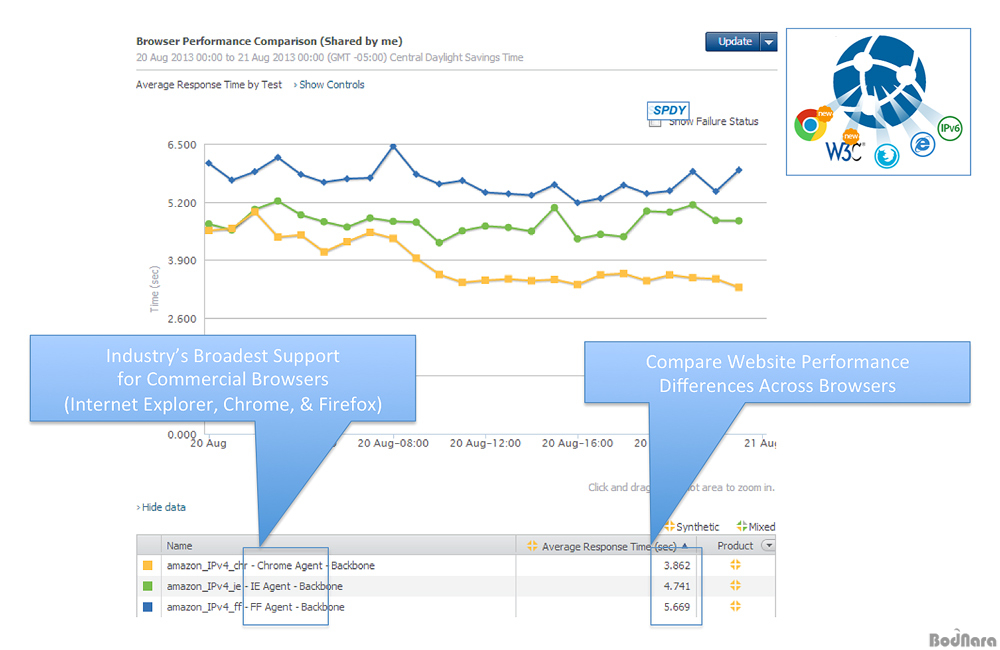Click the orange Chrome Agent color swatch
This screenshot has height=650, width=1000.
[148, 566]
